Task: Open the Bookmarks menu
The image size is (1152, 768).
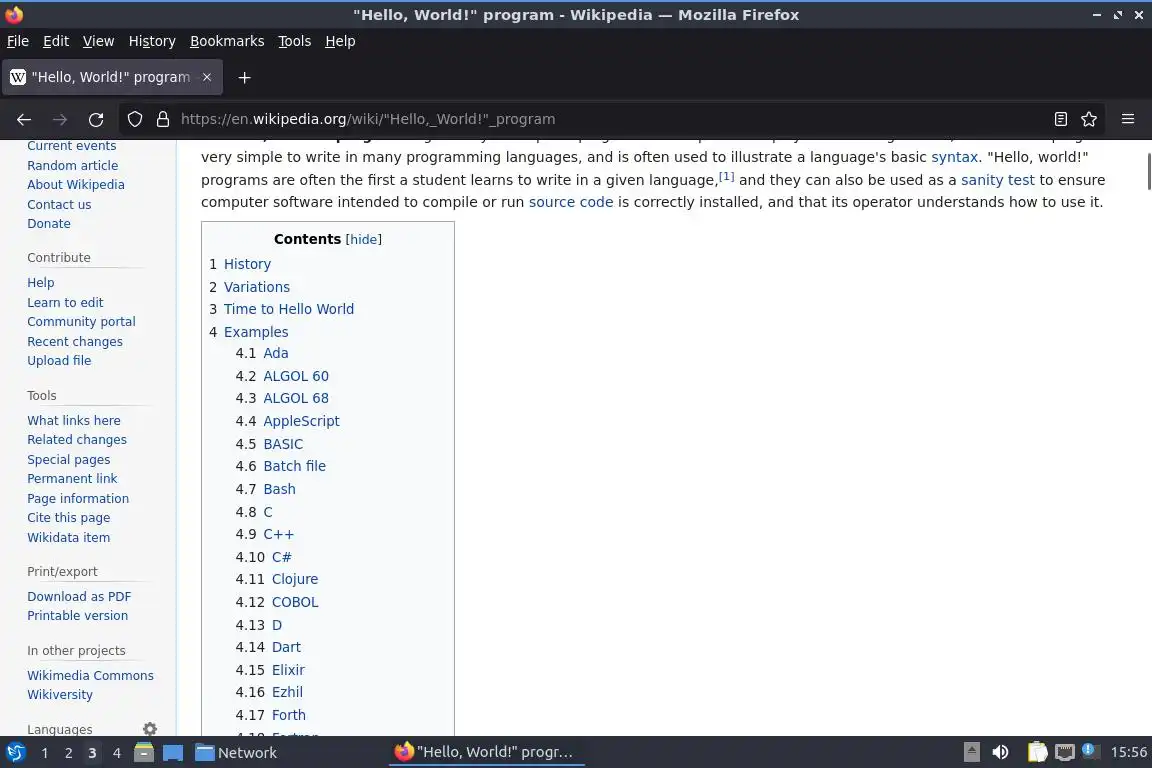Action: 227,41
